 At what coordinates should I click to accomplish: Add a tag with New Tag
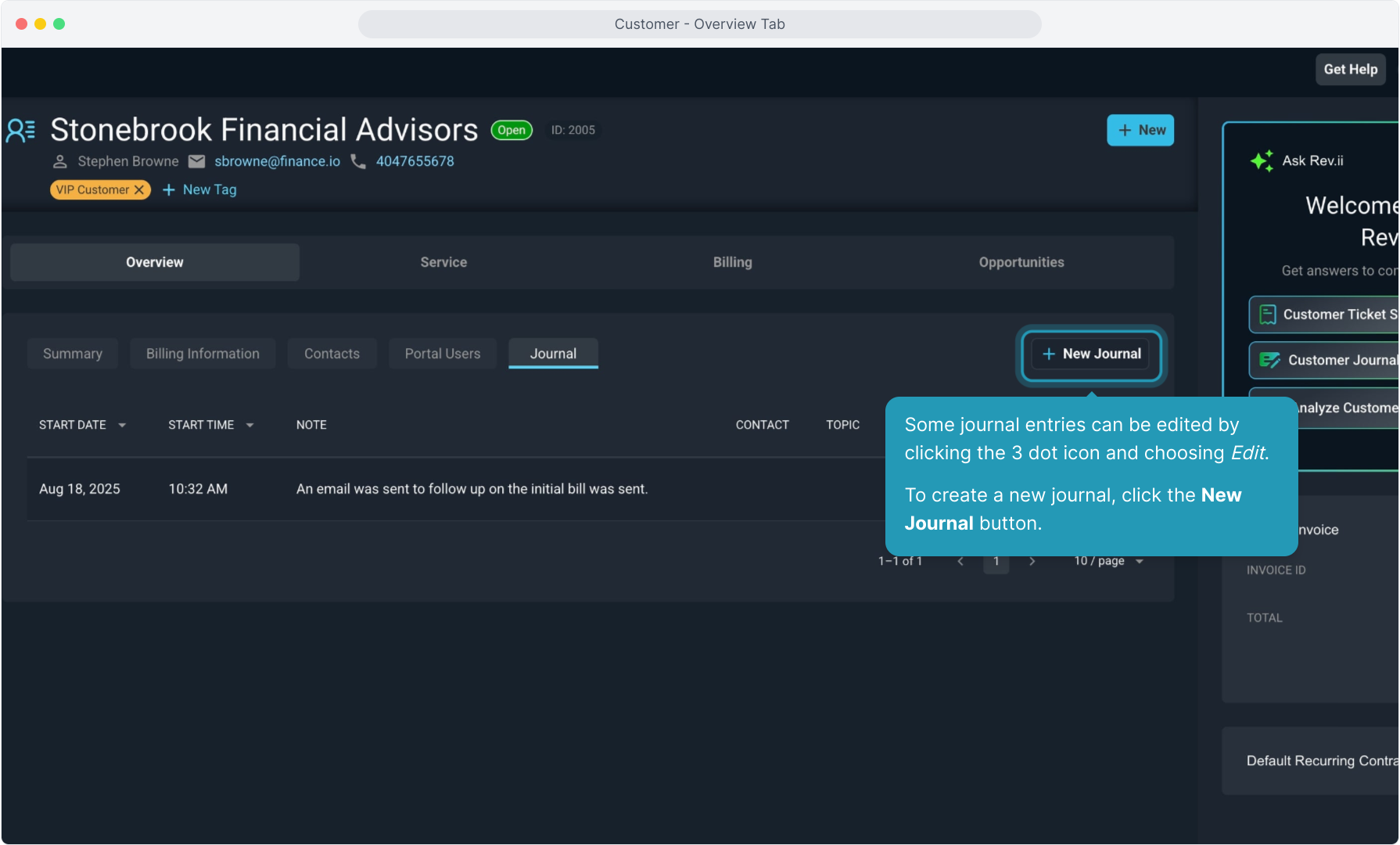point(199,190)
